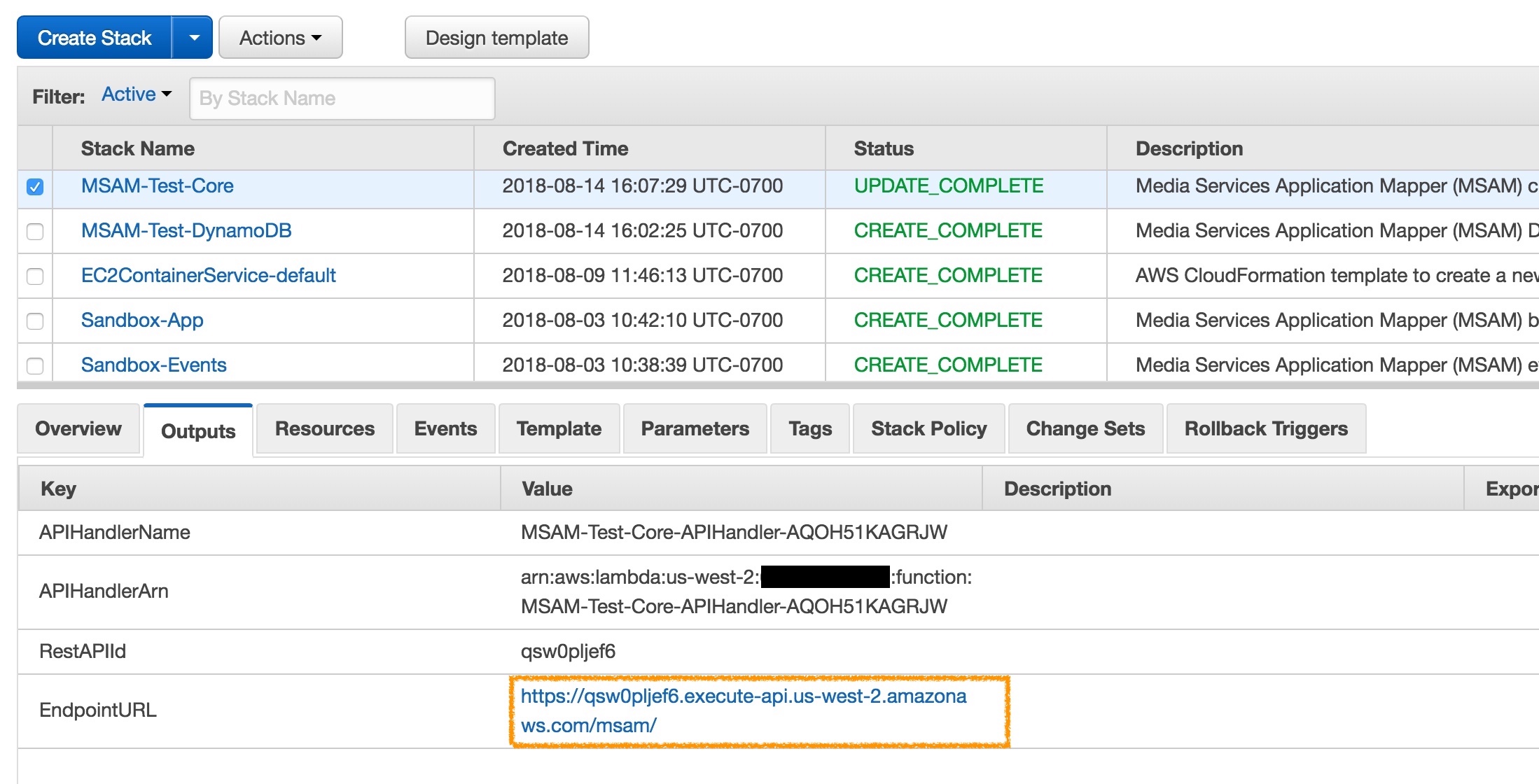Uncheck the MSAM-Test-Core stack checkbox
The image size is (1539, 784).
(x=35, y=187)
